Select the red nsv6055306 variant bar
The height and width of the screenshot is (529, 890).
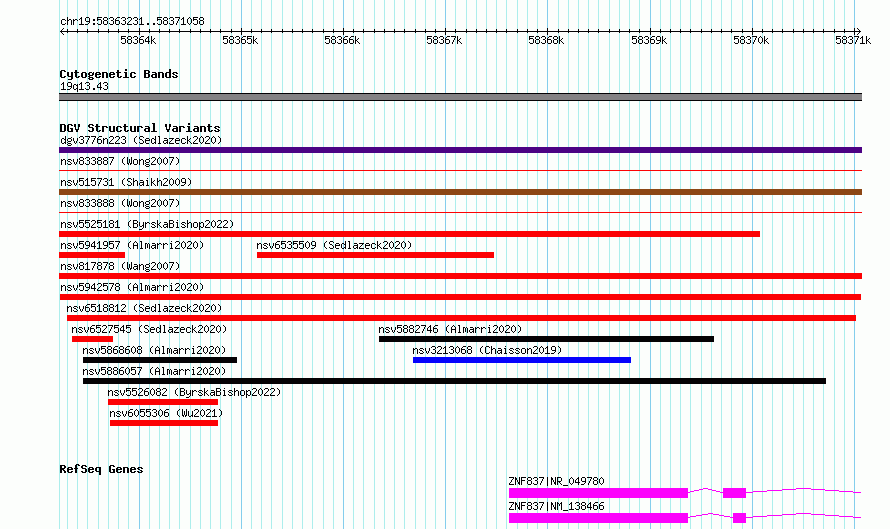(x=163, y=423)
